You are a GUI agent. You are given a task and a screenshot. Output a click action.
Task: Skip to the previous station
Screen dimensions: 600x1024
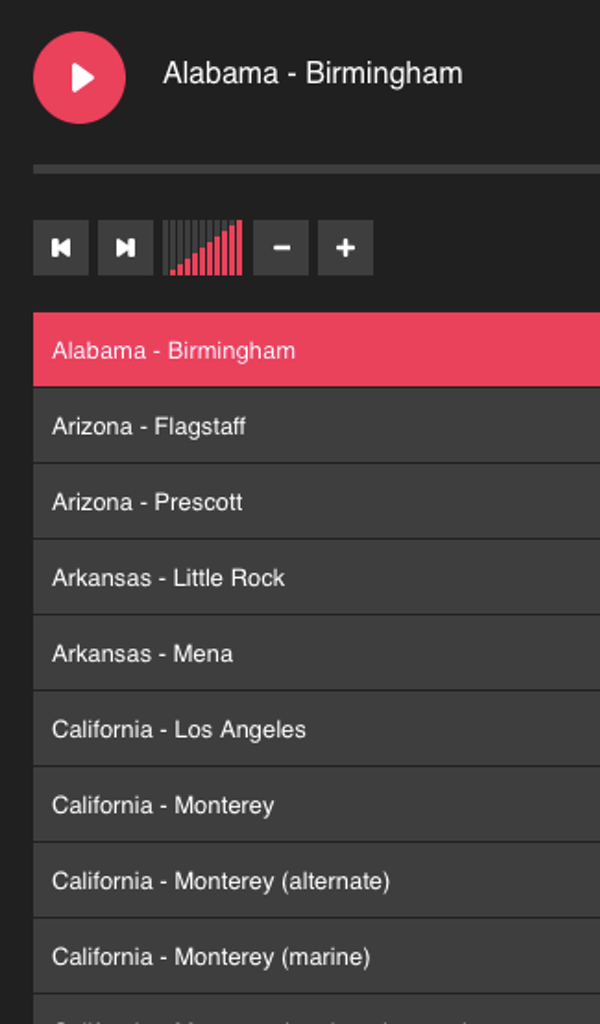(x=61, y=248)
